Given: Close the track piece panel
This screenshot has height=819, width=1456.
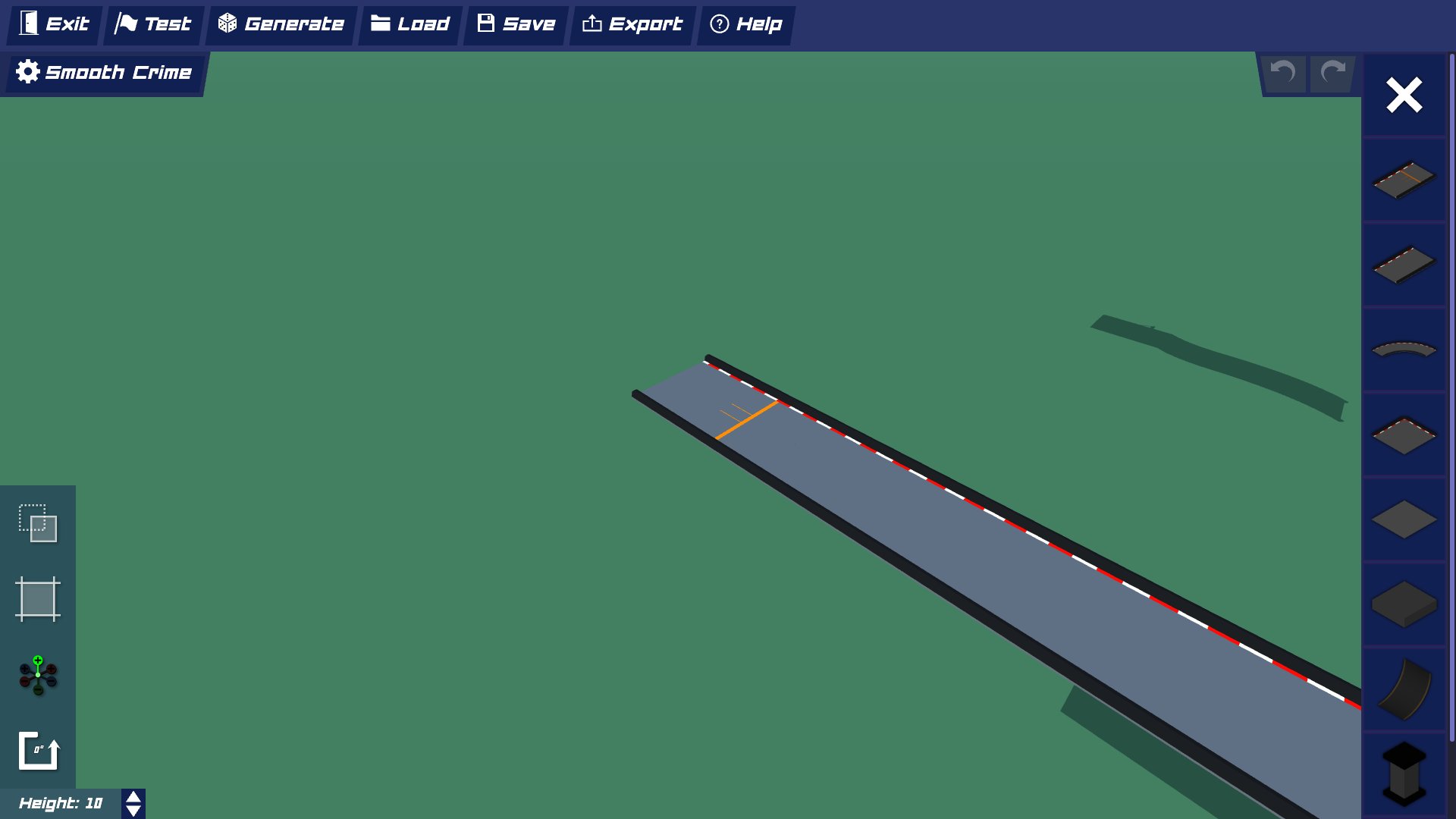Looking at the screenshot, I should 1404,96.
